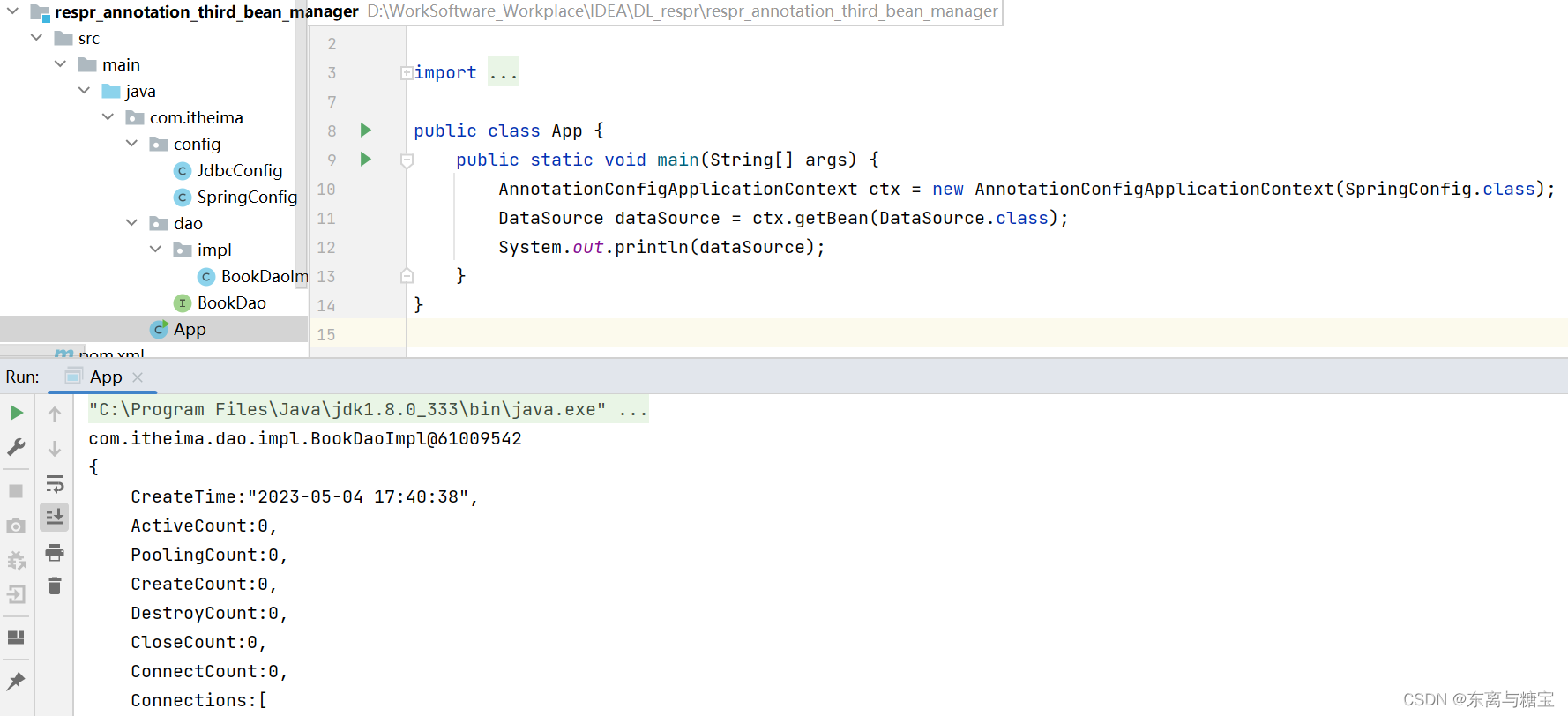Image resolution: width=1568 pixels, height=716 pixels.
Task: Click println statement on line 12
Action: coord(661,247)
